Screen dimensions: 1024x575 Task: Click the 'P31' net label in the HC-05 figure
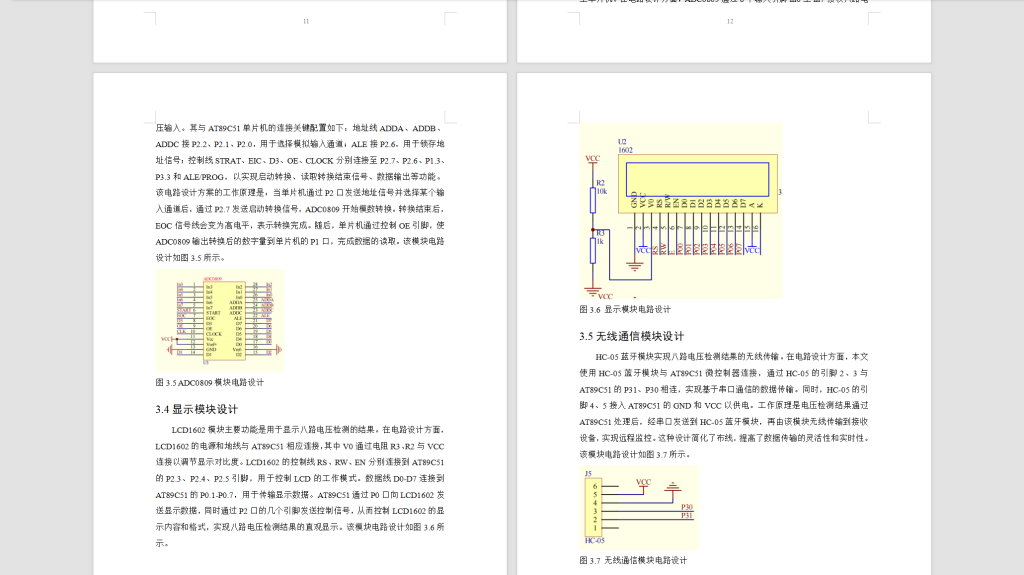click(686, 516)
